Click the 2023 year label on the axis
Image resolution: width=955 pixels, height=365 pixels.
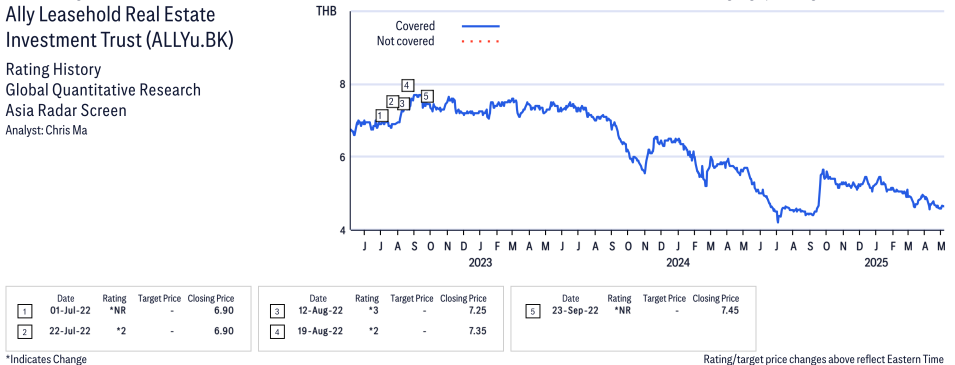480,263
